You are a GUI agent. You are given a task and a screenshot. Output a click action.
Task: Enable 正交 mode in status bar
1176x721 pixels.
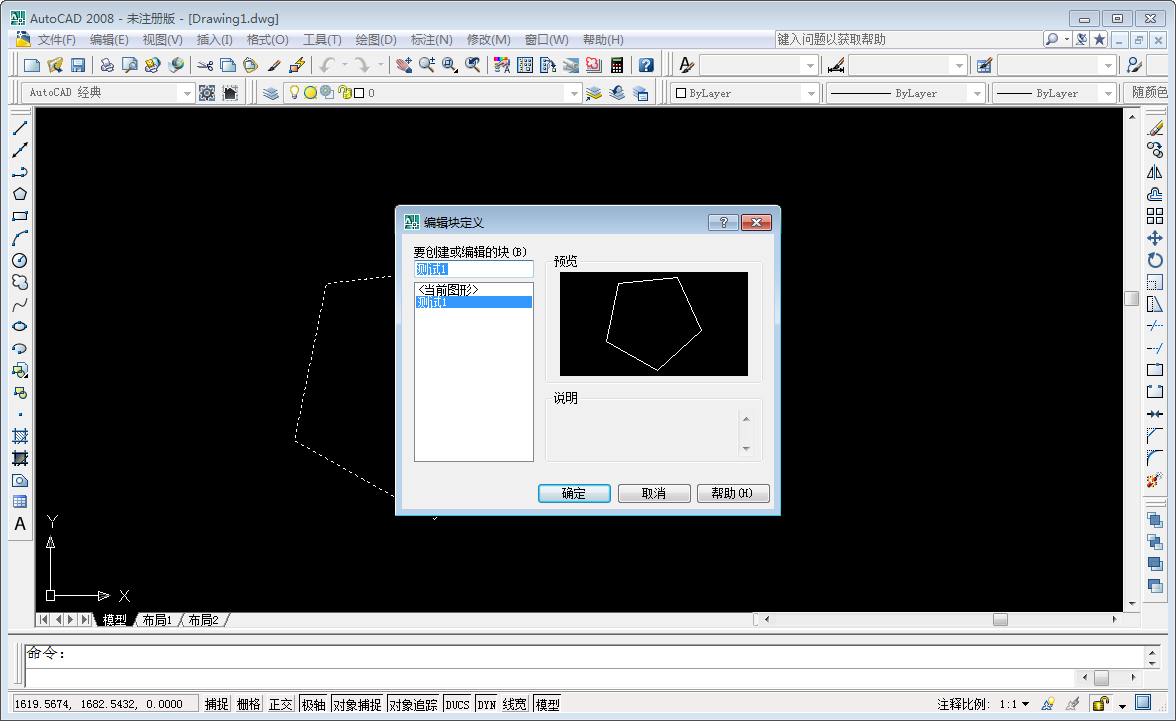[280, 703]
